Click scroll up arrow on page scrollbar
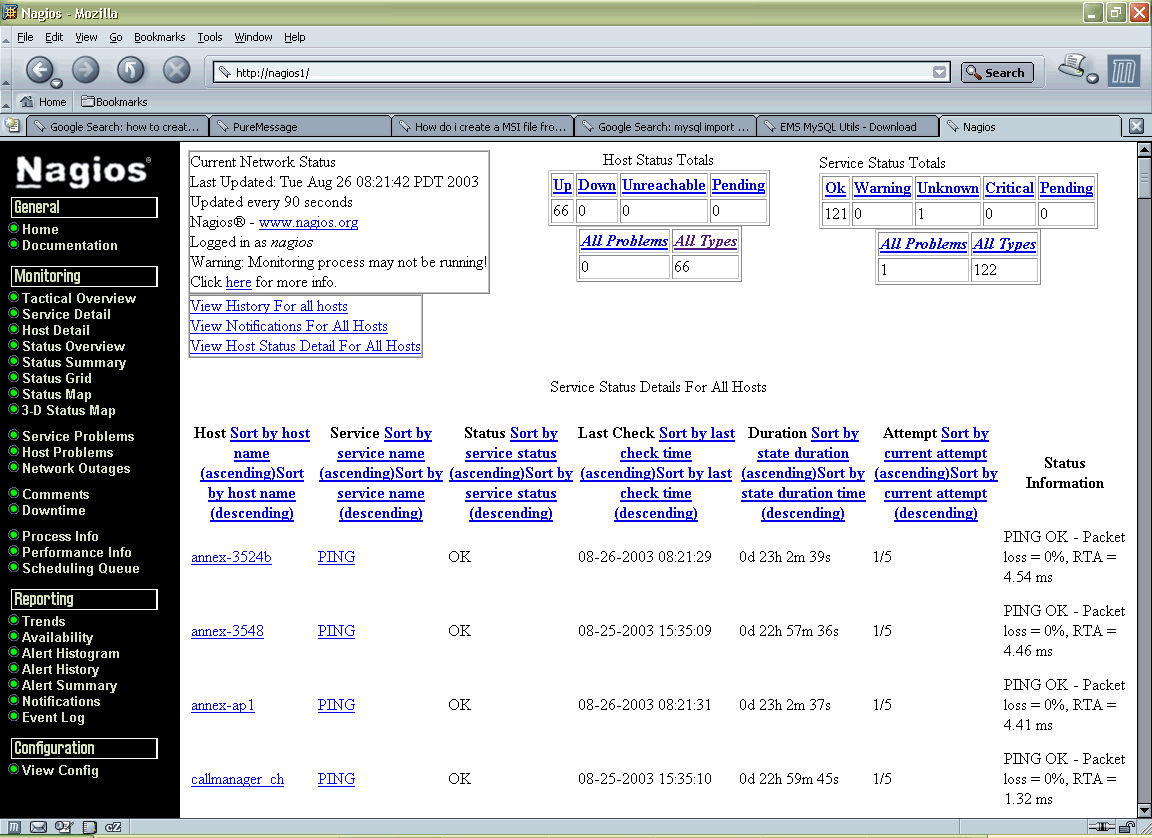This screenshot has height=838, width=1152. point(1144,150)
